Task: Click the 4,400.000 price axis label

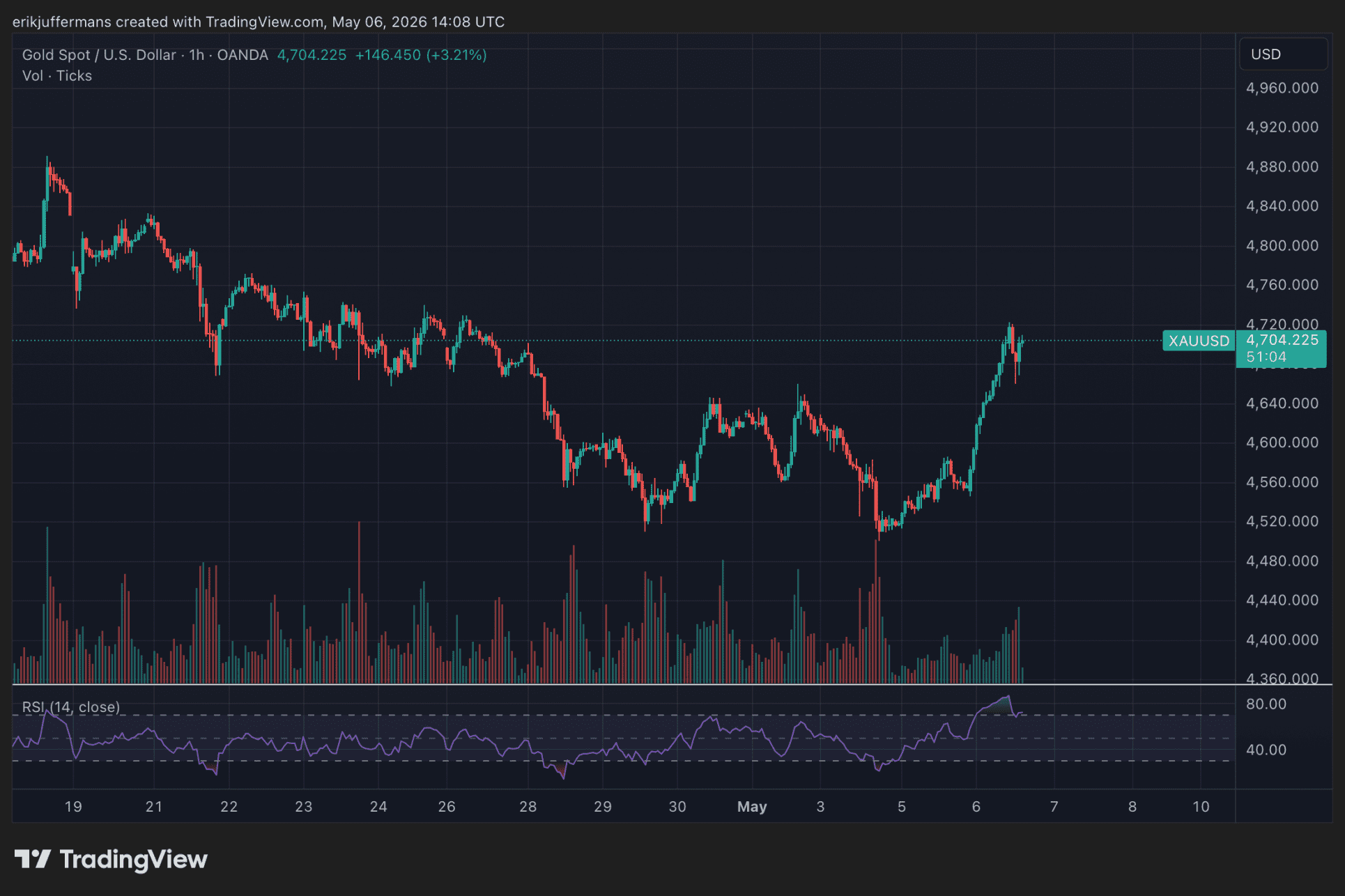Action: click(1282, 639)
